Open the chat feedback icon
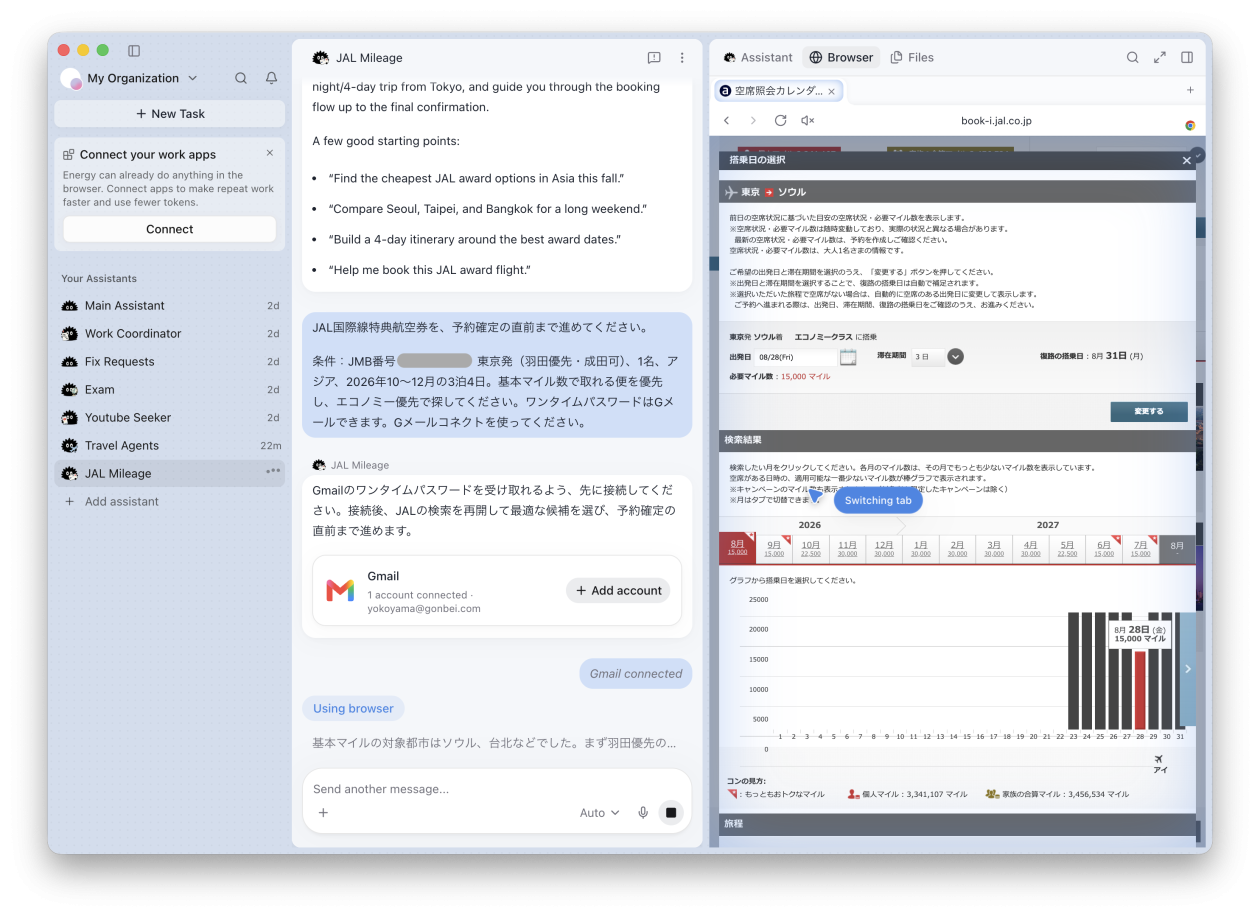The image size is (1260, 917). (654, 58)
